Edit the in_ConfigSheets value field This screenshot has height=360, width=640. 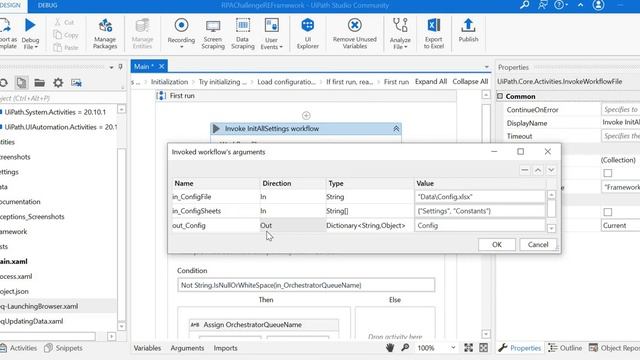tap(480, 211)
